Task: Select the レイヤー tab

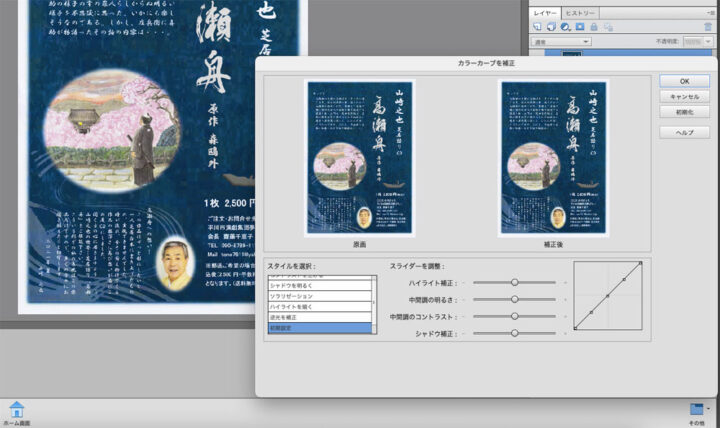Action: click(x=544, y=11)
